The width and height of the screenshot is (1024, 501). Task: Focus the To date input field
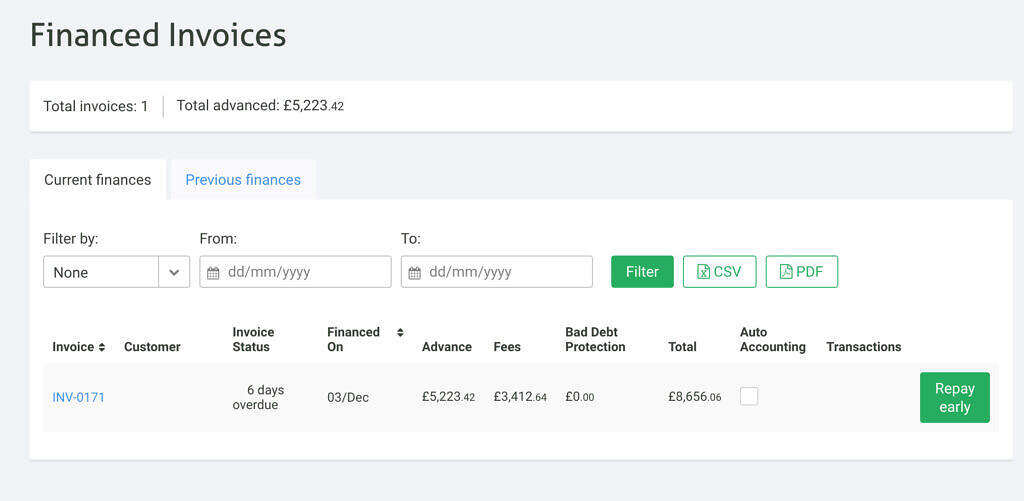506,272
